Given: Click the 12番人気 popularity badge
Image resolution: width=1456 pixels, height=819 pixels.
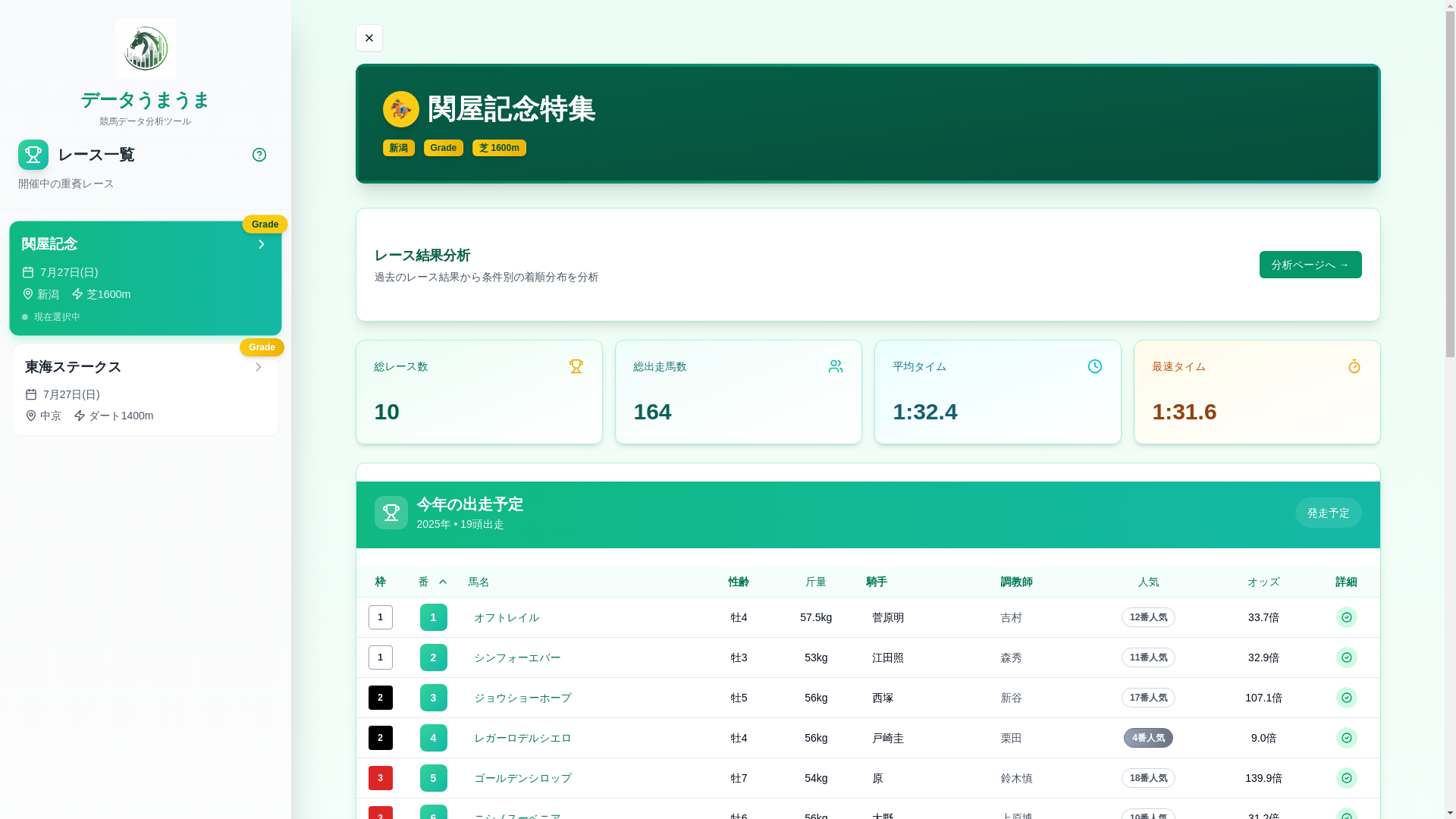Looking at the screenshot, I should click(1148, 617).
